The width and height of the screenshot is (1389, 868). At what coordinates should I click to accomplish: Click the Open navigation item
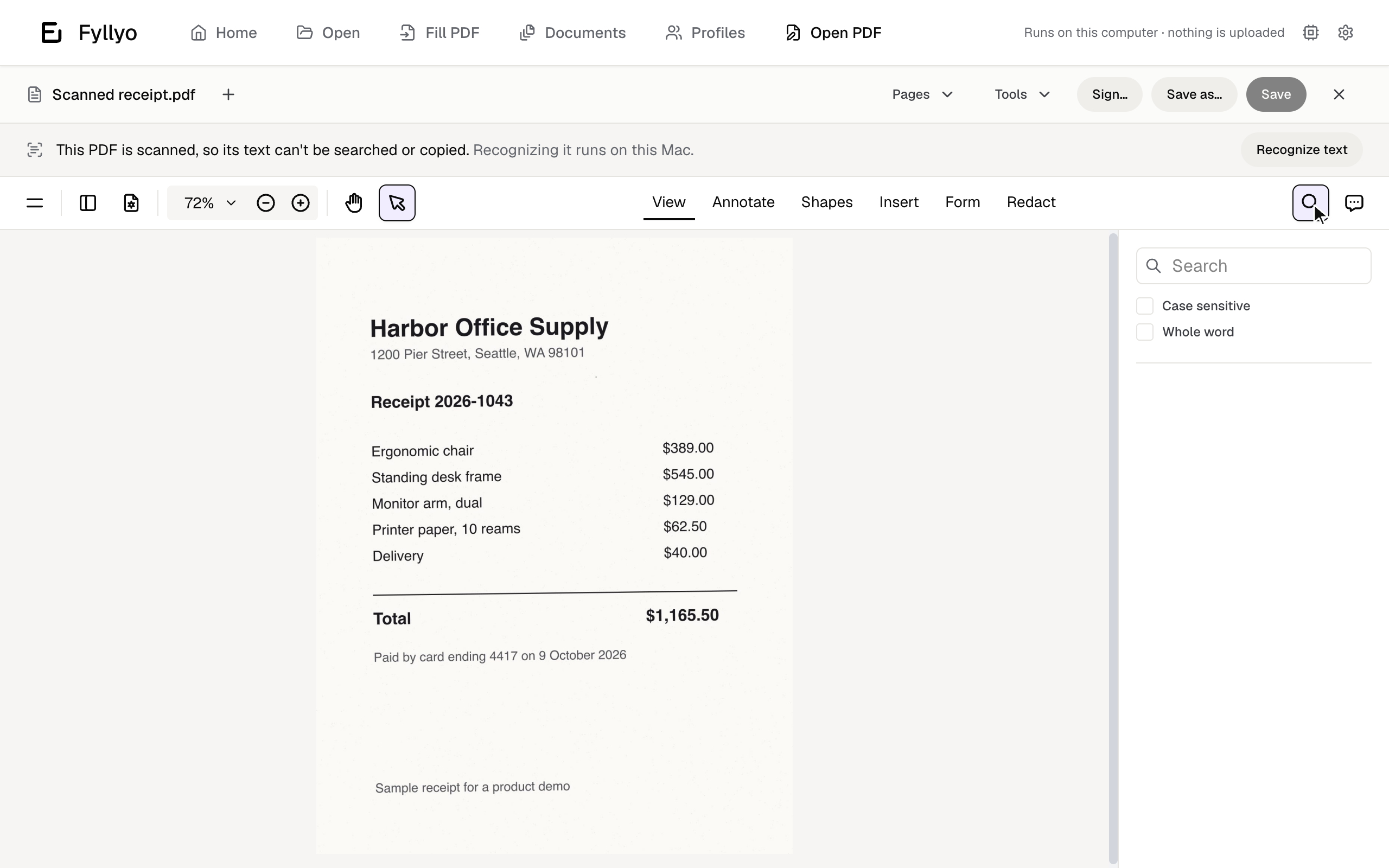coord(328,33)
